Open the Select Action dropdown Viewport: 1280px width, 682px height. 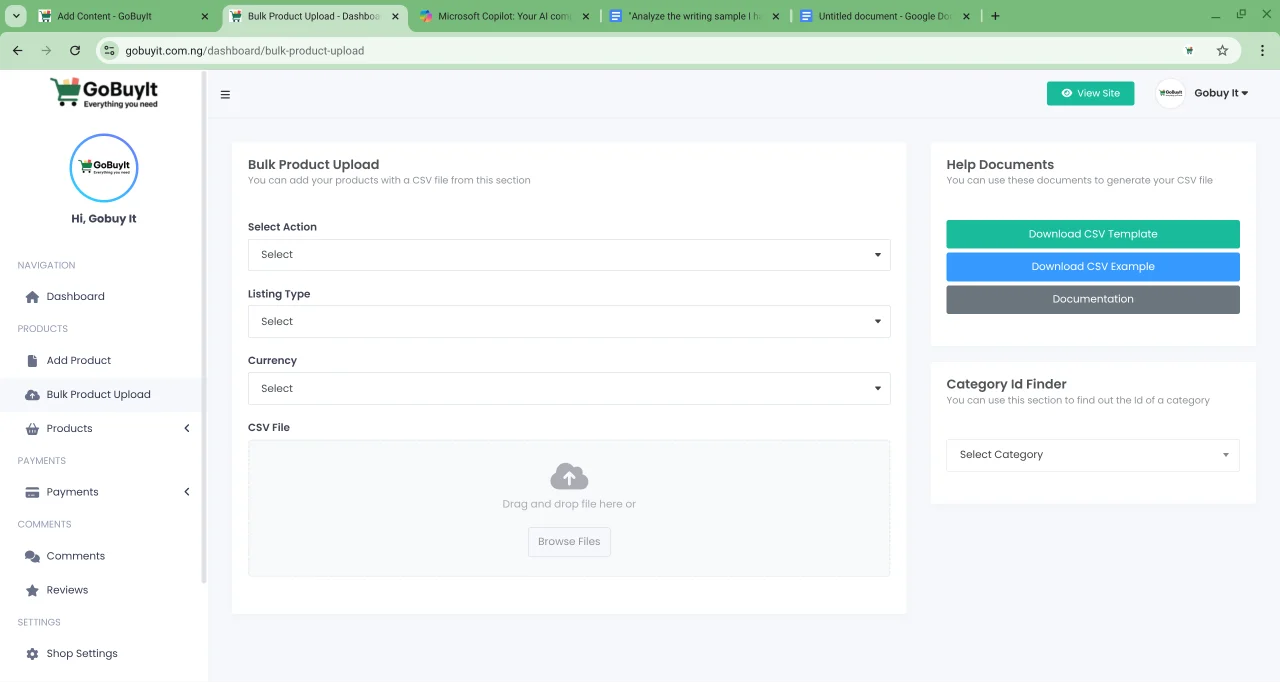[568, 255]
